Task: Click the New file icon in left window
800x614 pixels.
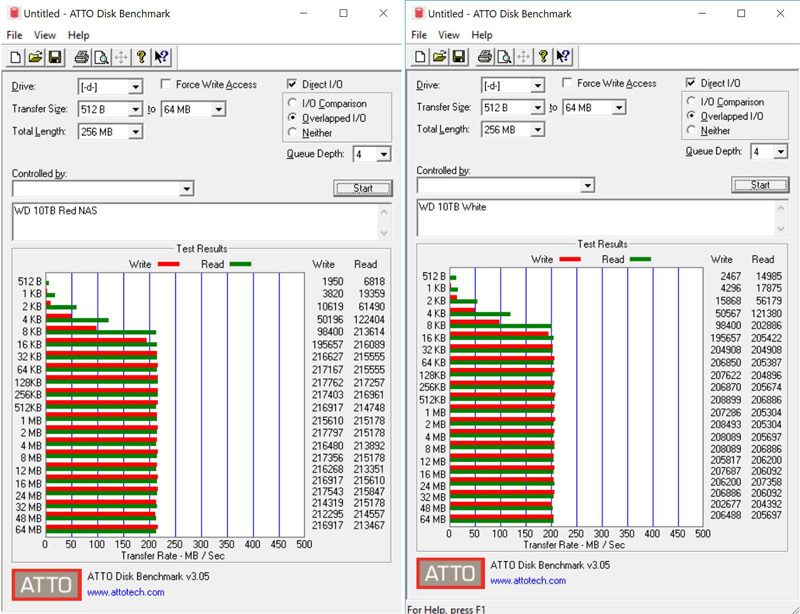Action: [15, 57]
